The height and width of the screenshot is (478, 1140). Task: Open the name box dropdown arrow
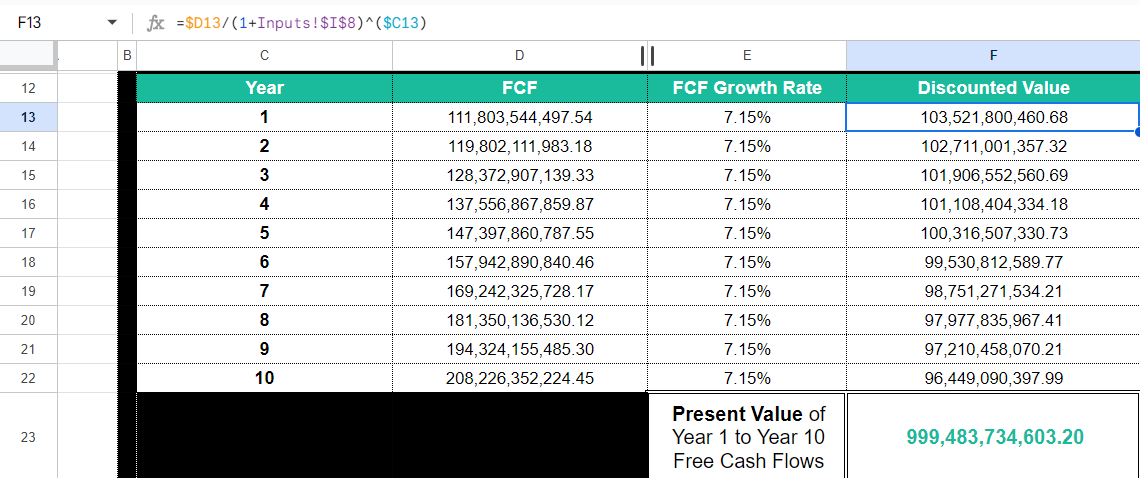110,22
